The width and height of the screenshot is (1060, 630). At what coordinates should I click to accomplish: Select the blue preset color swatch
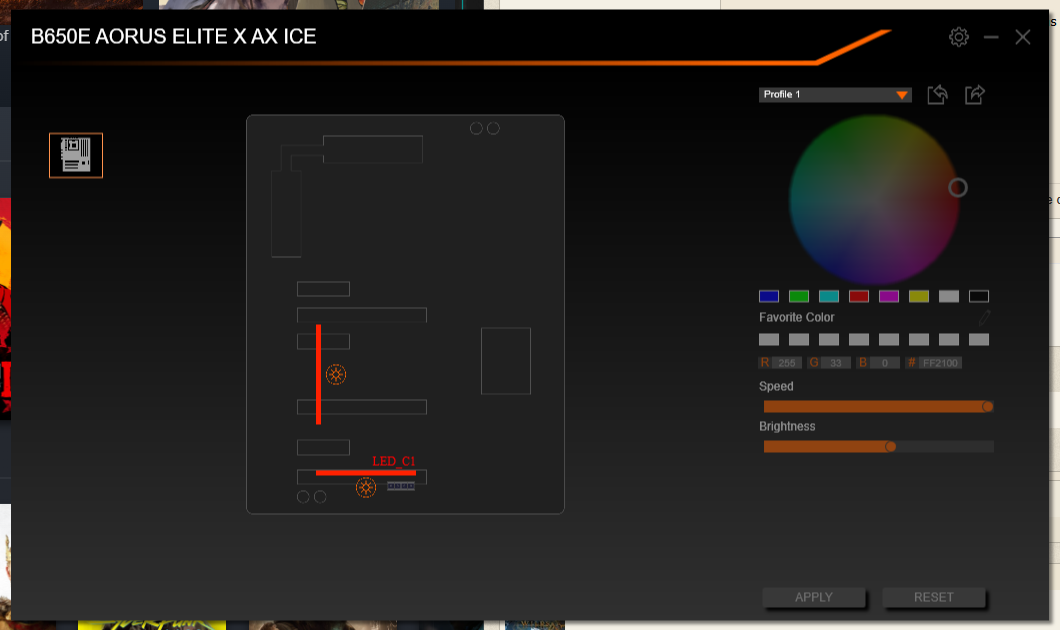(x=769, y=296)
